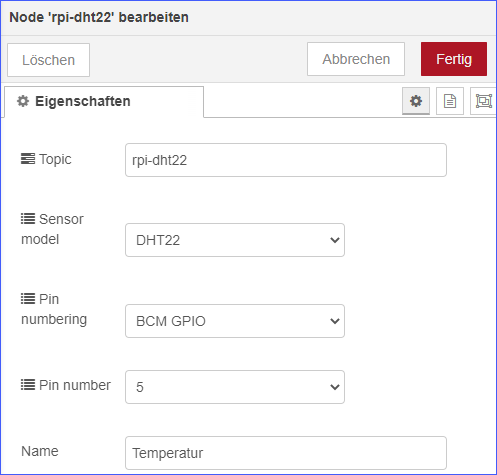Click the Pin number label text
Image resolution: width=497 pixels, height=475 pixels.
[75, 385]
